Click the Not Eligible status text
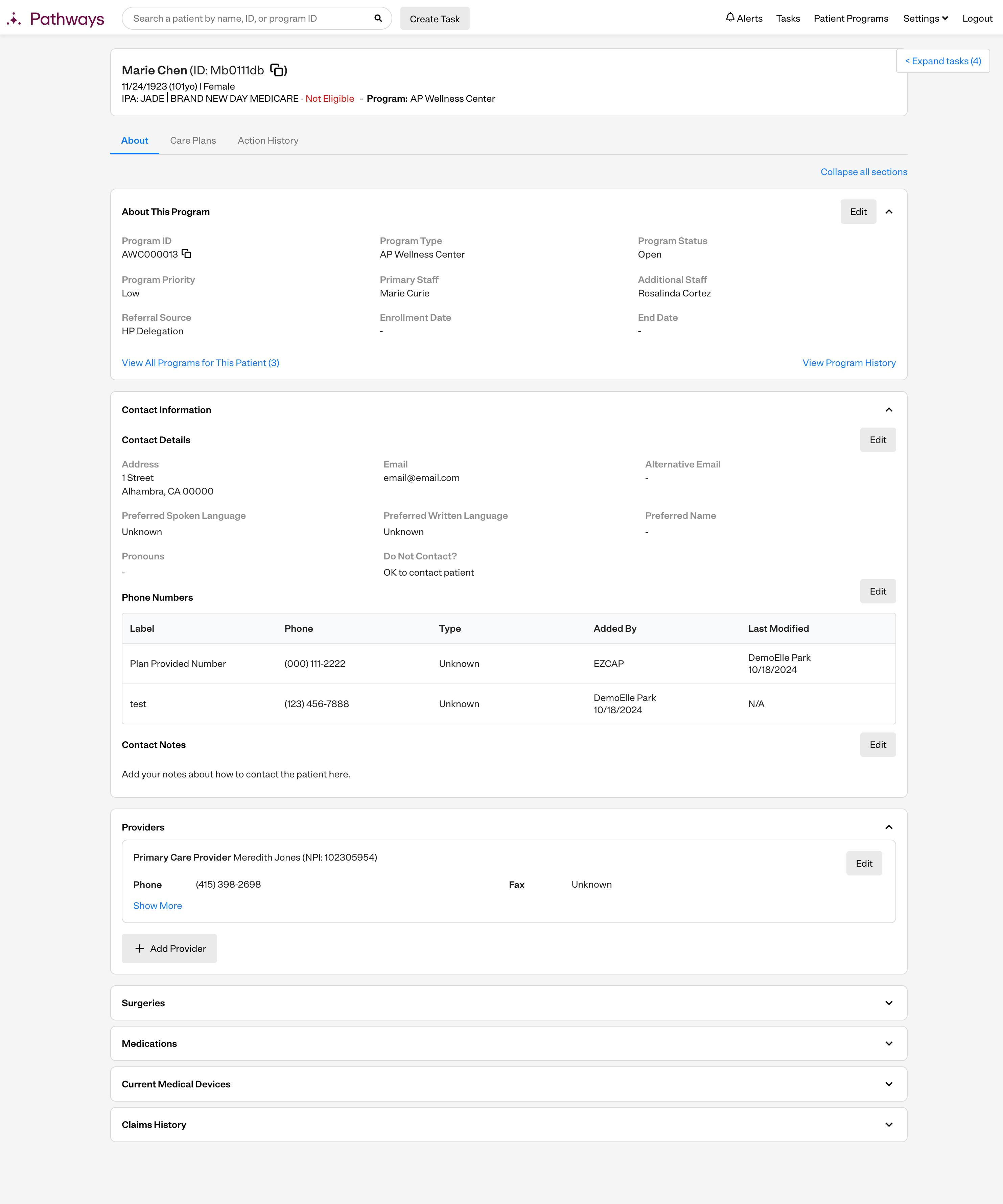 (x=330, y=99)
